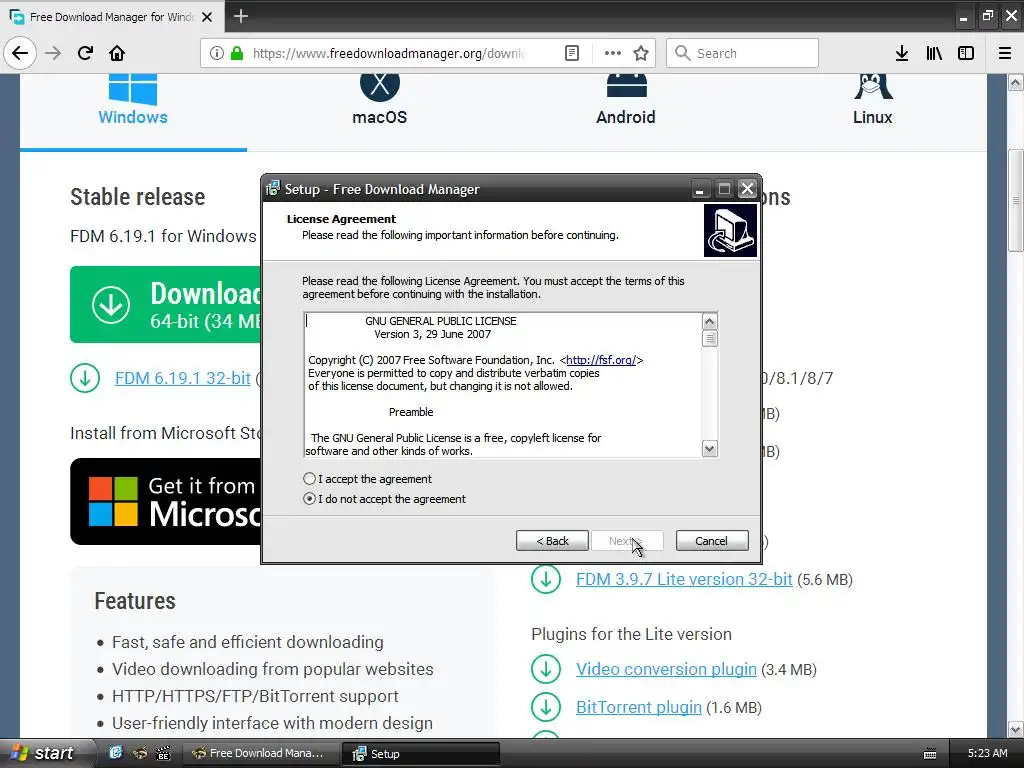Click the keyboard icon in system tray

[930, 754]
